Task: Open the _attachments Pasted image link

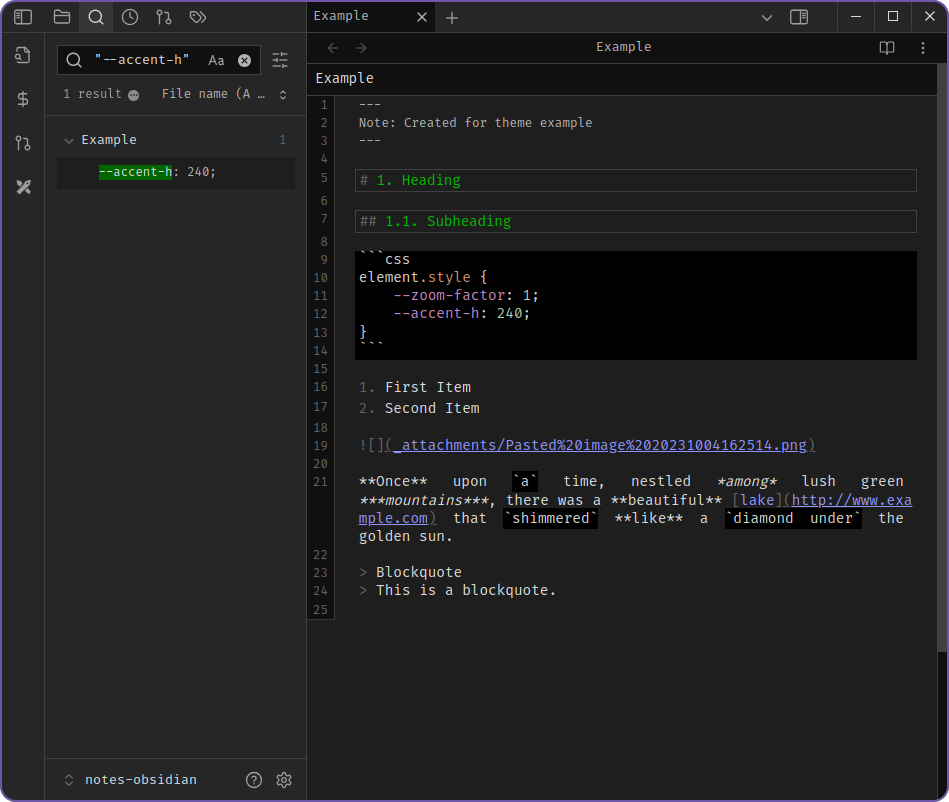Action: [600, 445]
